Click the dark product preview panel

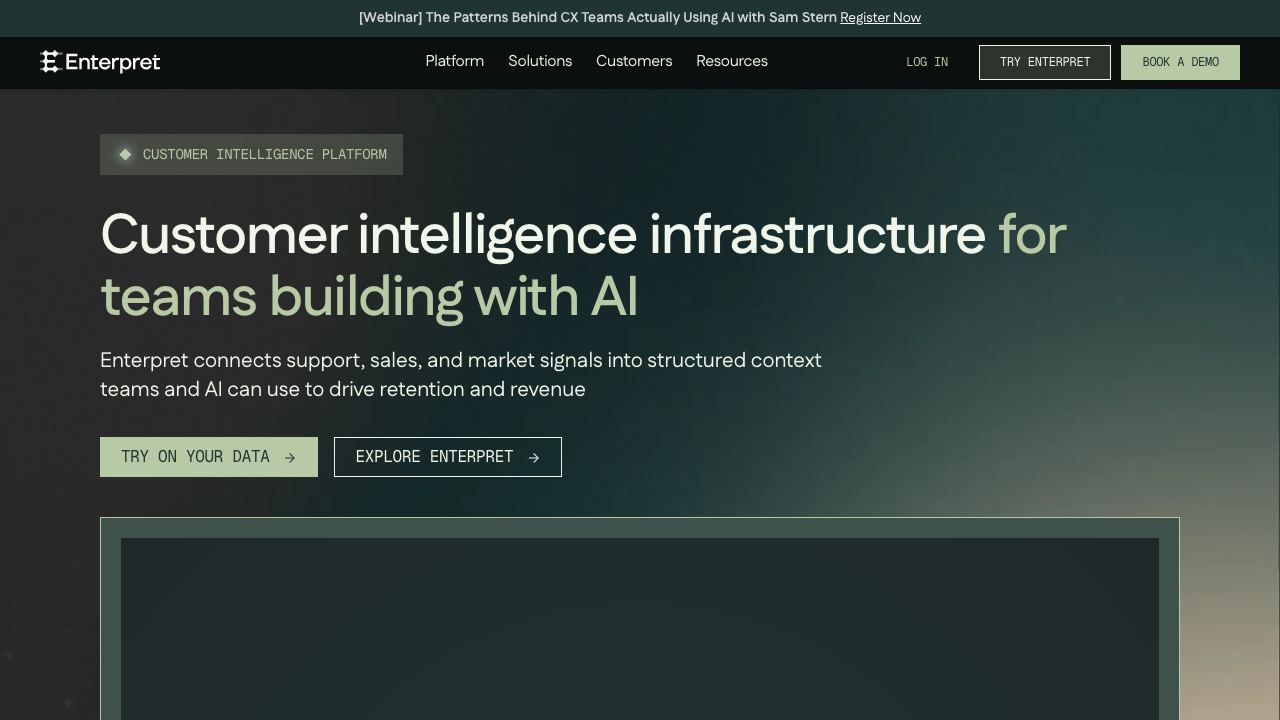tap(640, 629)
